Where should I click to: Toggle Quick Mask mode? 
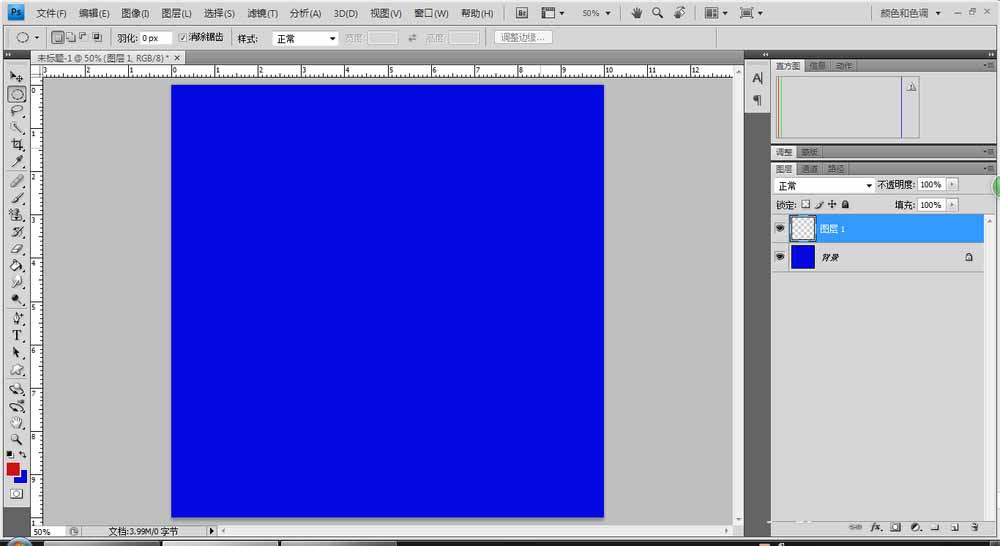(17, 494)
